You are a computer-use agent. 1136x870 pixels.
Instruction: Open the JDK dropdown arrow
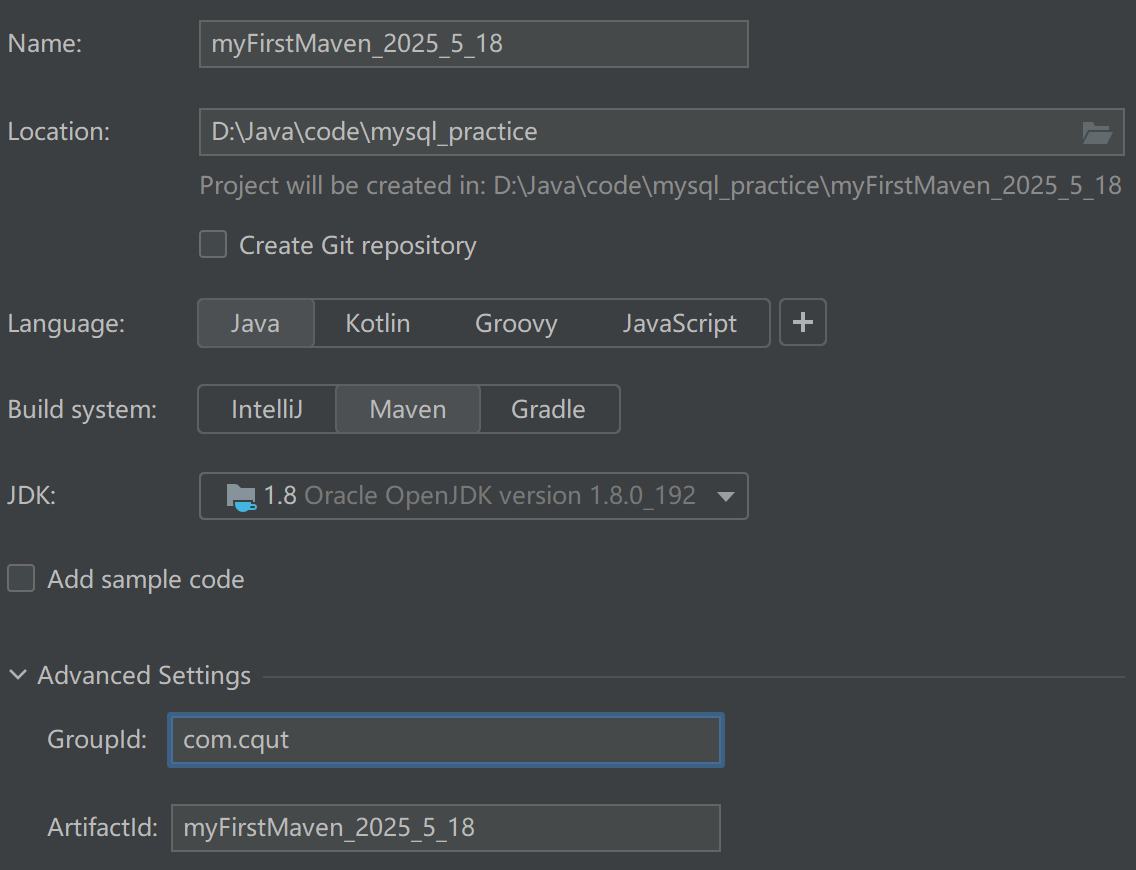pyautogui.click(x=725, y=496)
